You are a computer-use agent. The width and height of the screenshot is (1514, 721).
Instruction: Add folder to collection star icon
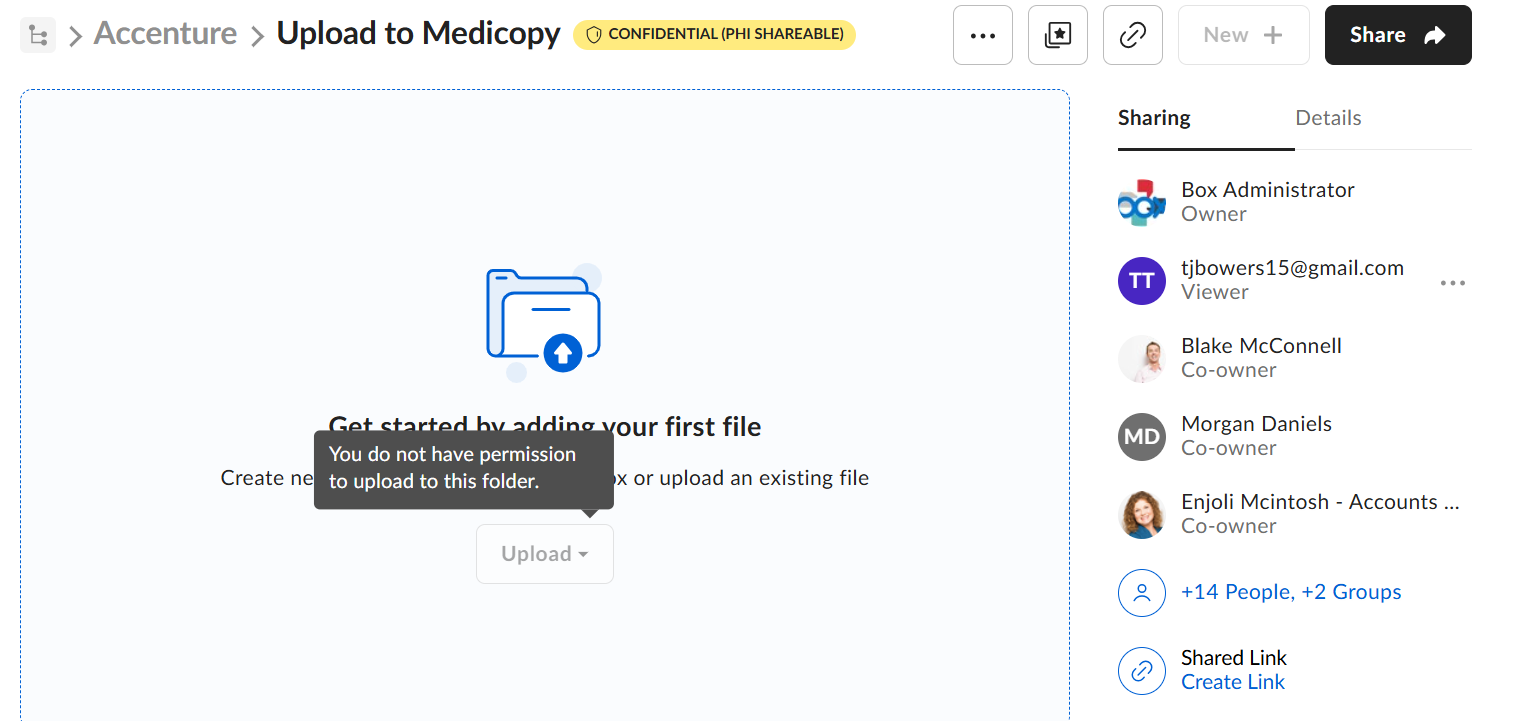1058,35
